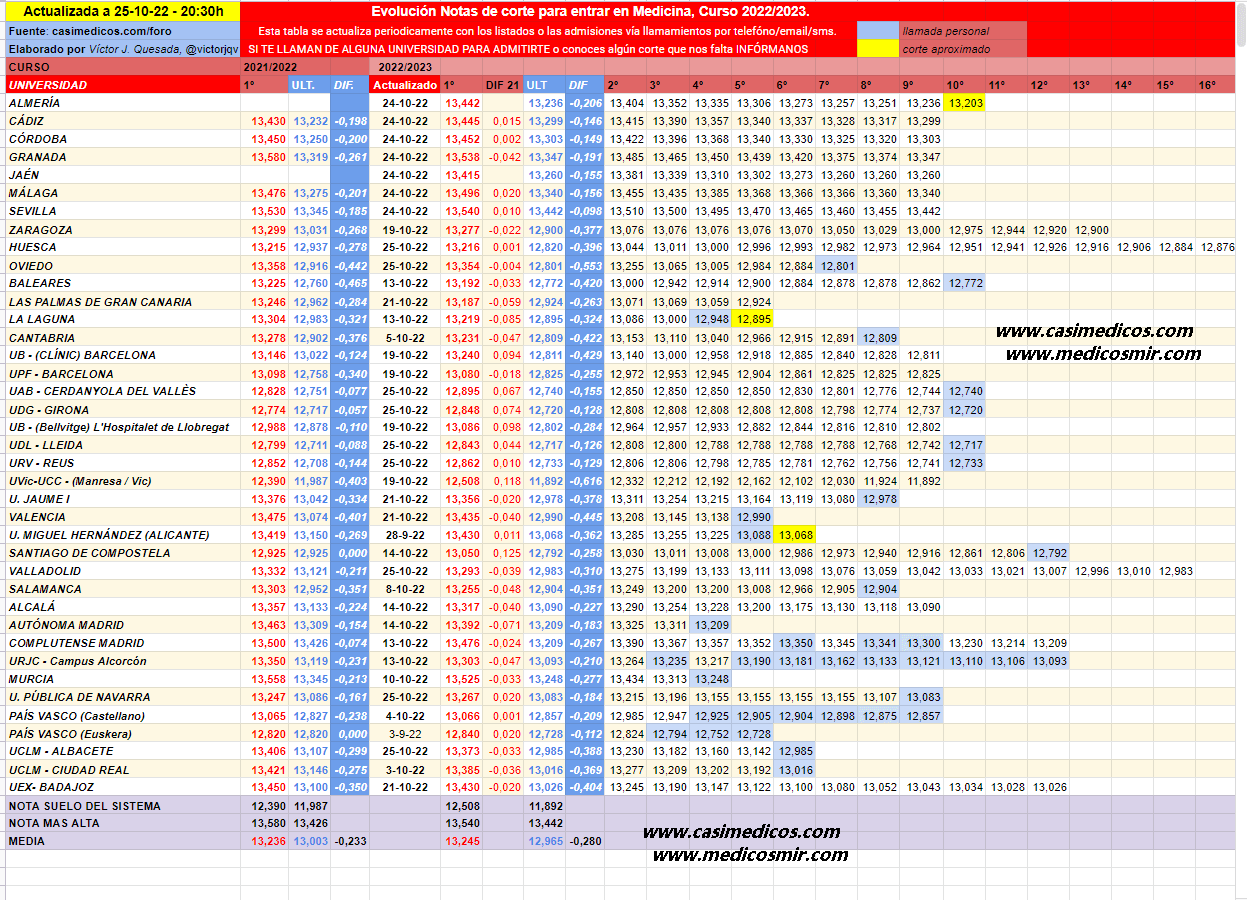Click the 'corte aproximado' legend label
This screenshot has height=900, width=1247.
(x=946, y=49)
